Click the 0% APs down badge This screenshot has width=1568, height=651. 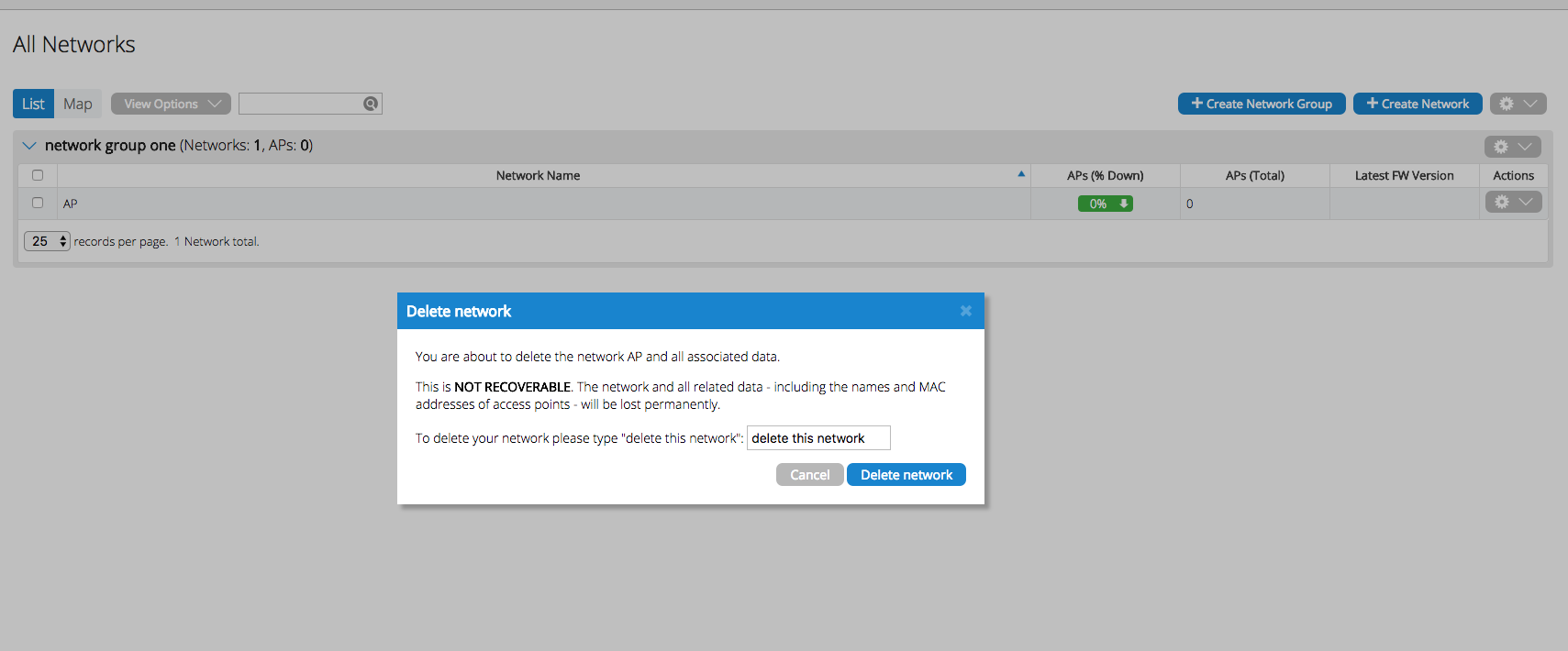(x=1105, y=204)
